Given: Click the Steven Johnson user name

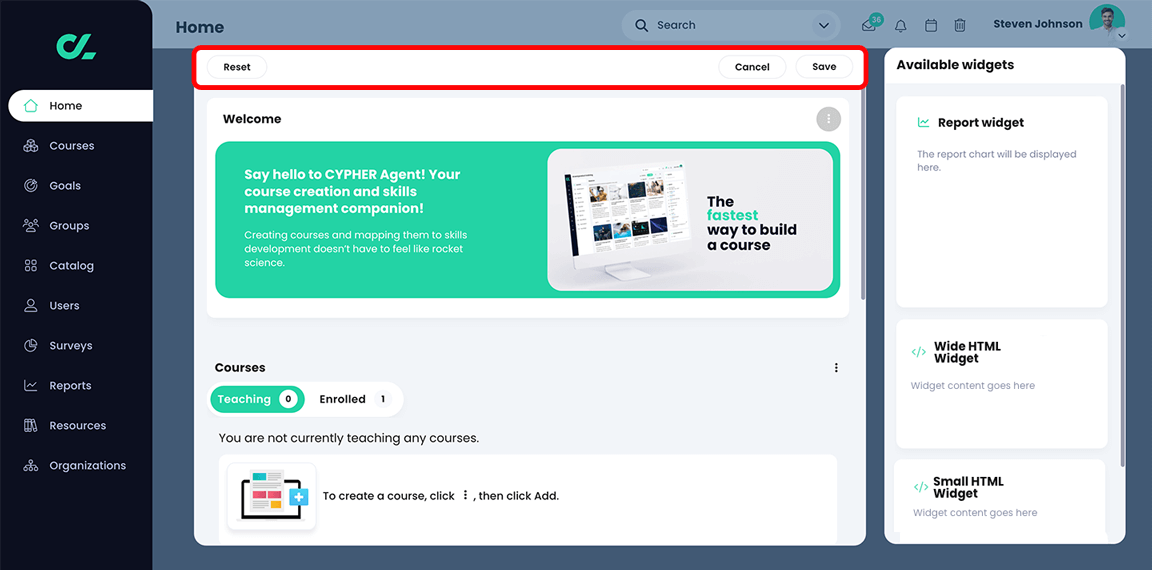Looking at the screenshot, I should click(x=1037, y=24).
